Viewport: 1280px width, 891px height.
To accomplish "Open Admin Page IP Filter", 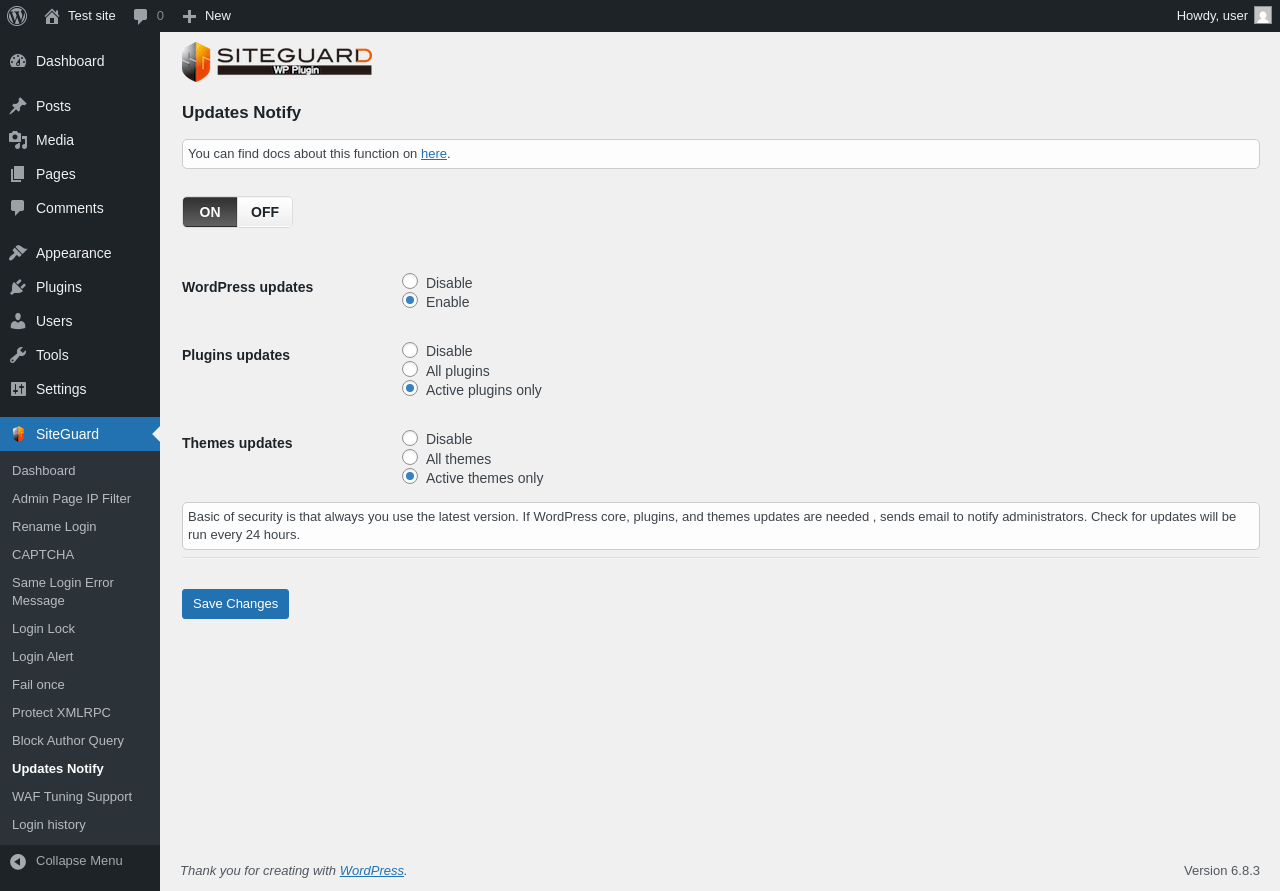I will (x=80, y=499).
